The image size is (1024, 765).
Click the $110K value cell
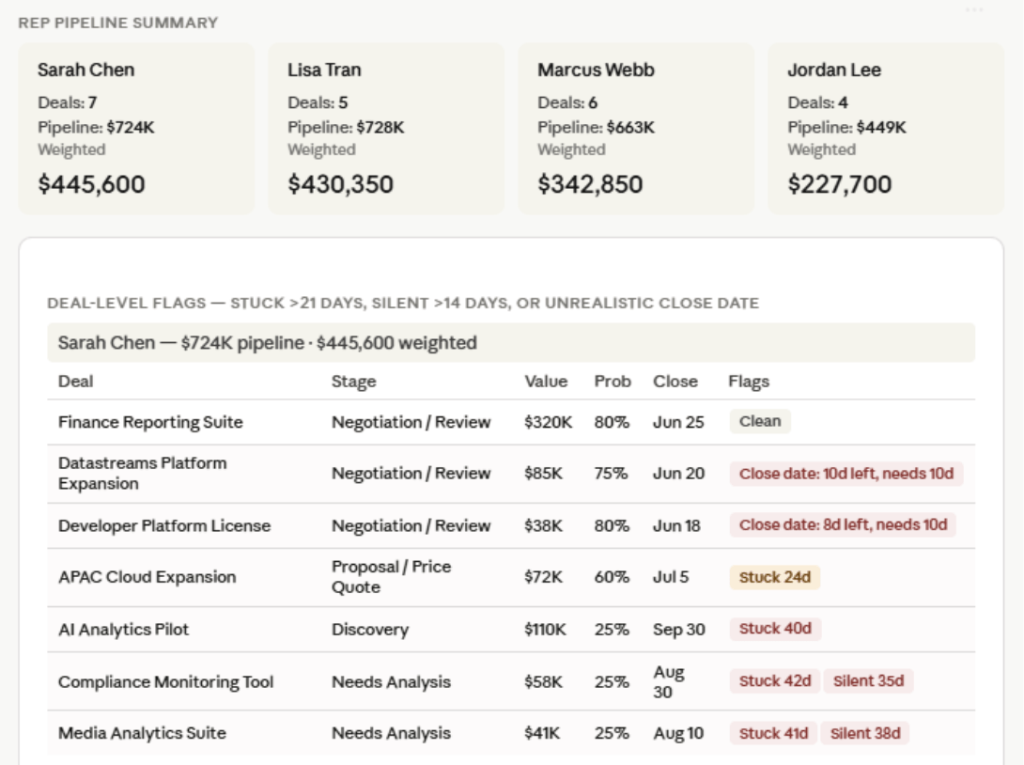click(x=545, y=629)
